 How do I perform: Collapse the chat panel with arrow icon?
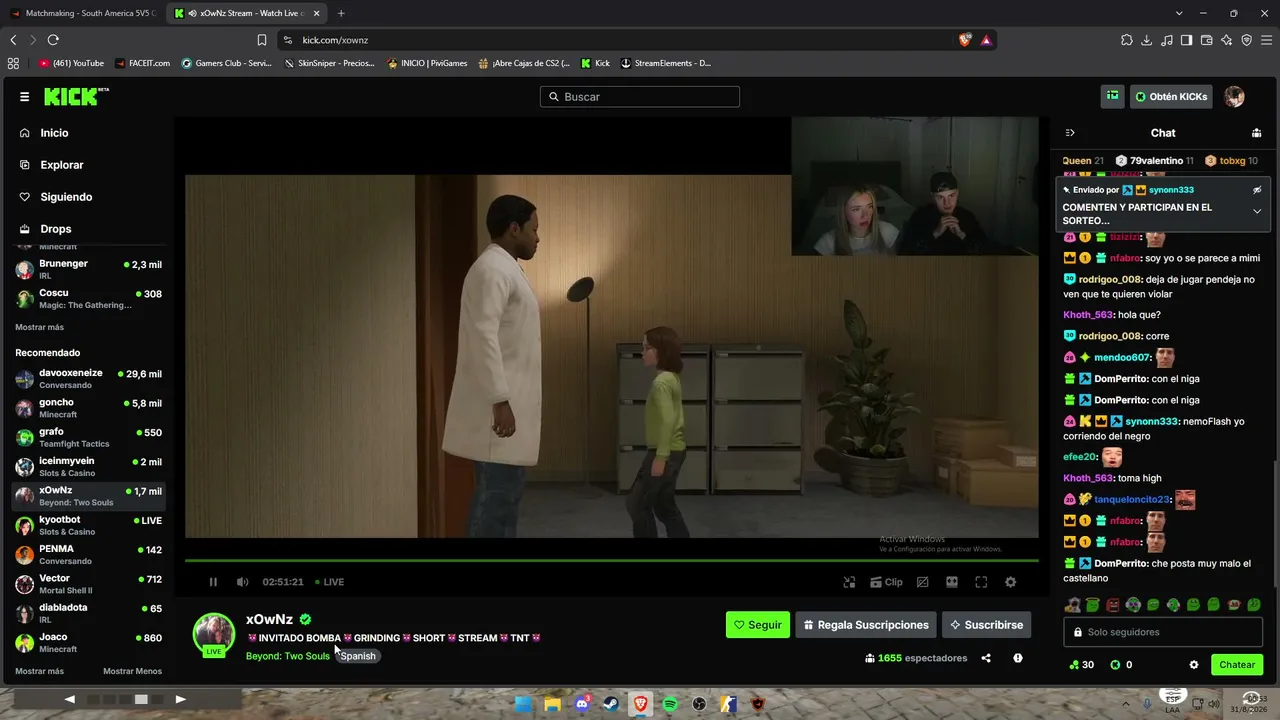pyautogui.click(x=1070, y=133)
